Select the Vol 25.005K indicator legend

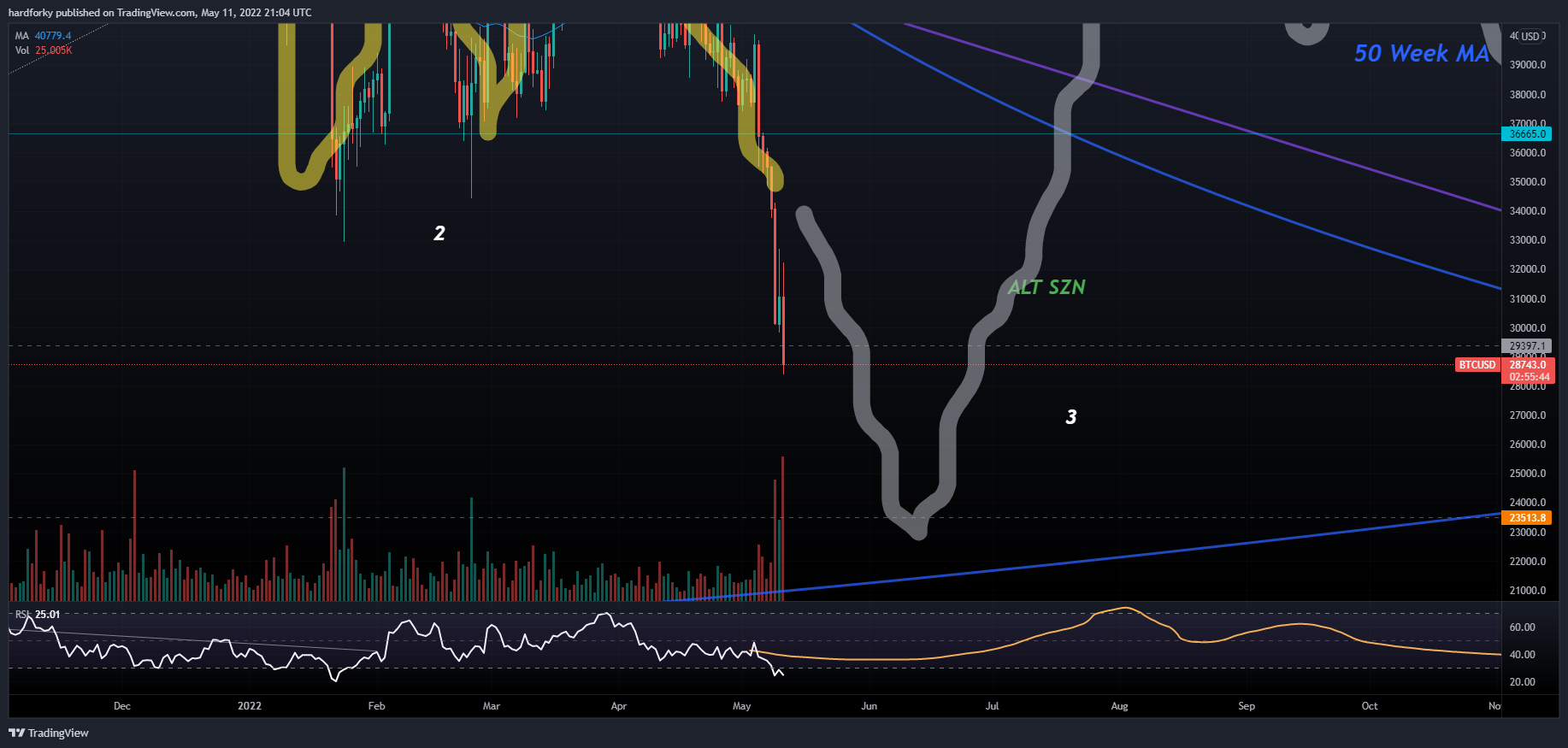44,50
